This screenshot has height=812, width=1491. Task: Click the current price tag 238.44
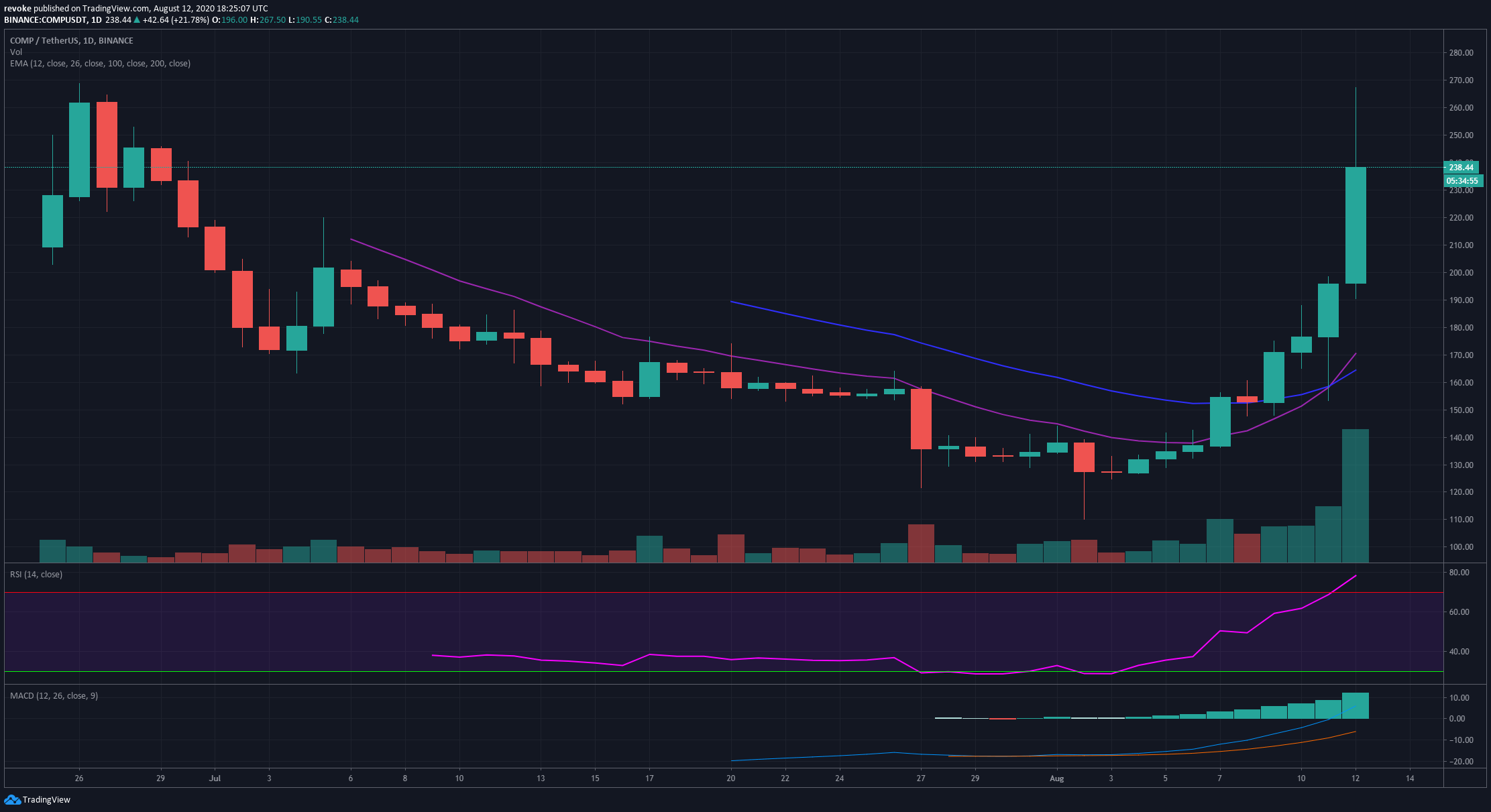coord(1461,168)
